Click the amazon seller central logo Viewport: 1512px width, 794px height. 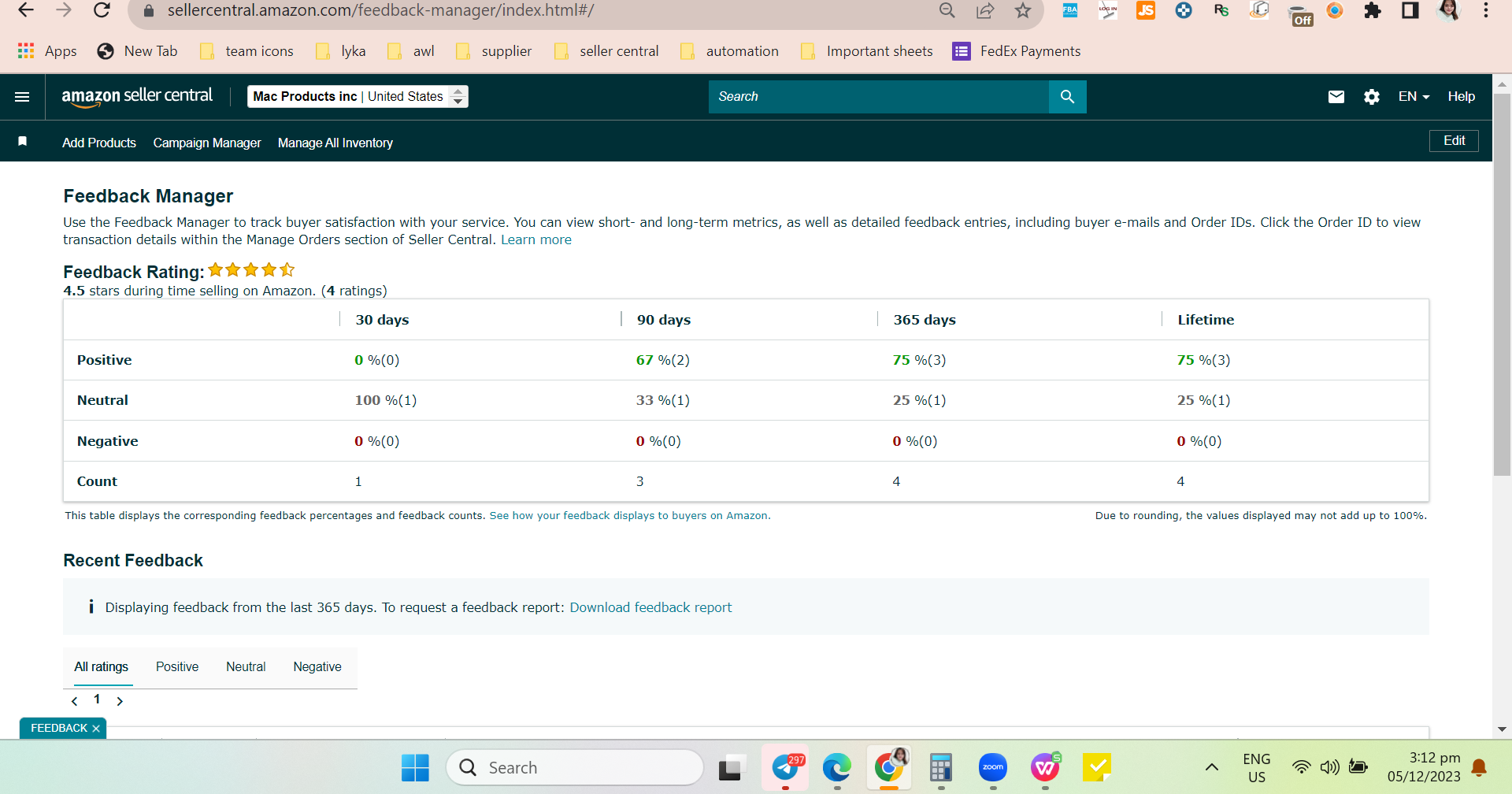tap(138, 97)
